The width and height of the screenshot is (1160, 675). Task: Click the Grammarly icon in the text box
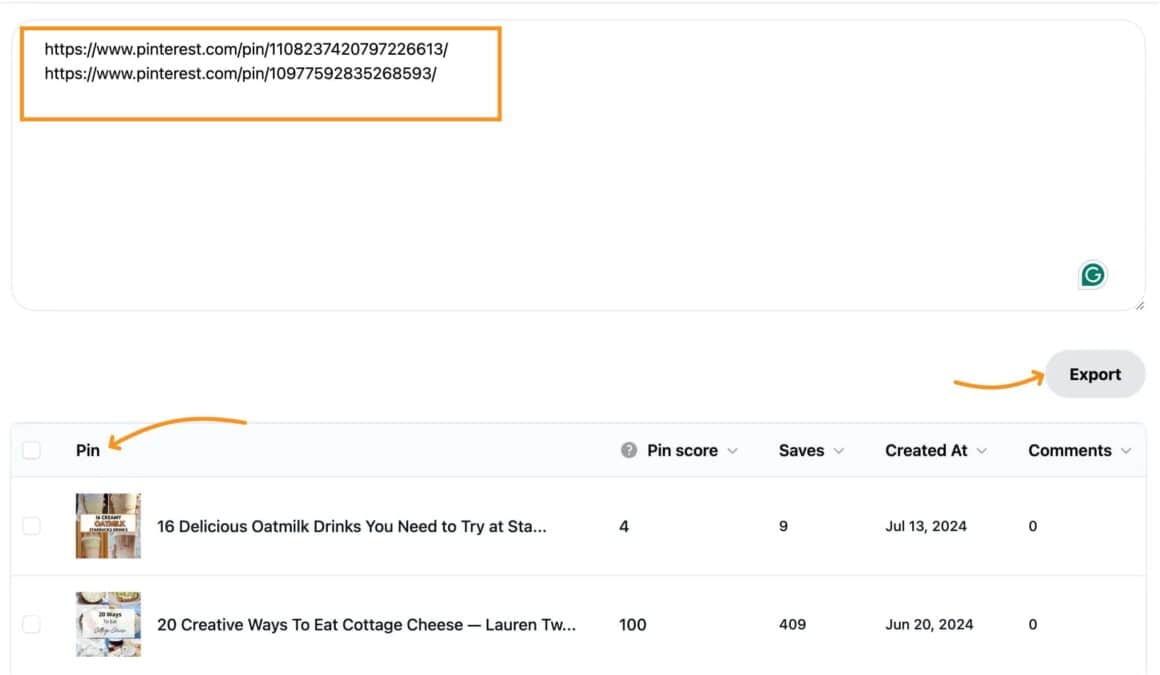(x=1092, y=274)
